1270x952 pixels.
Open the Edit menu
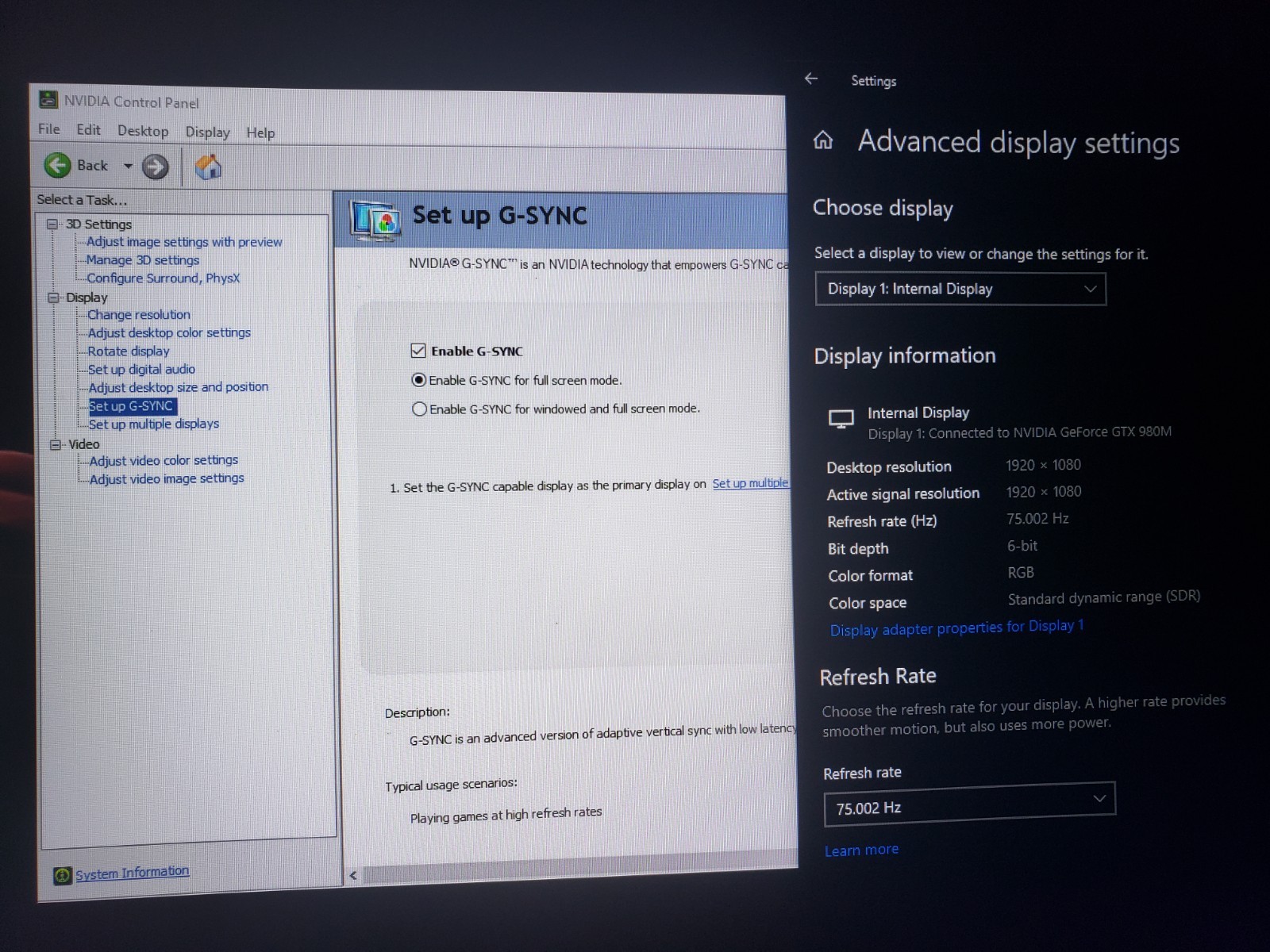(88, 130)
